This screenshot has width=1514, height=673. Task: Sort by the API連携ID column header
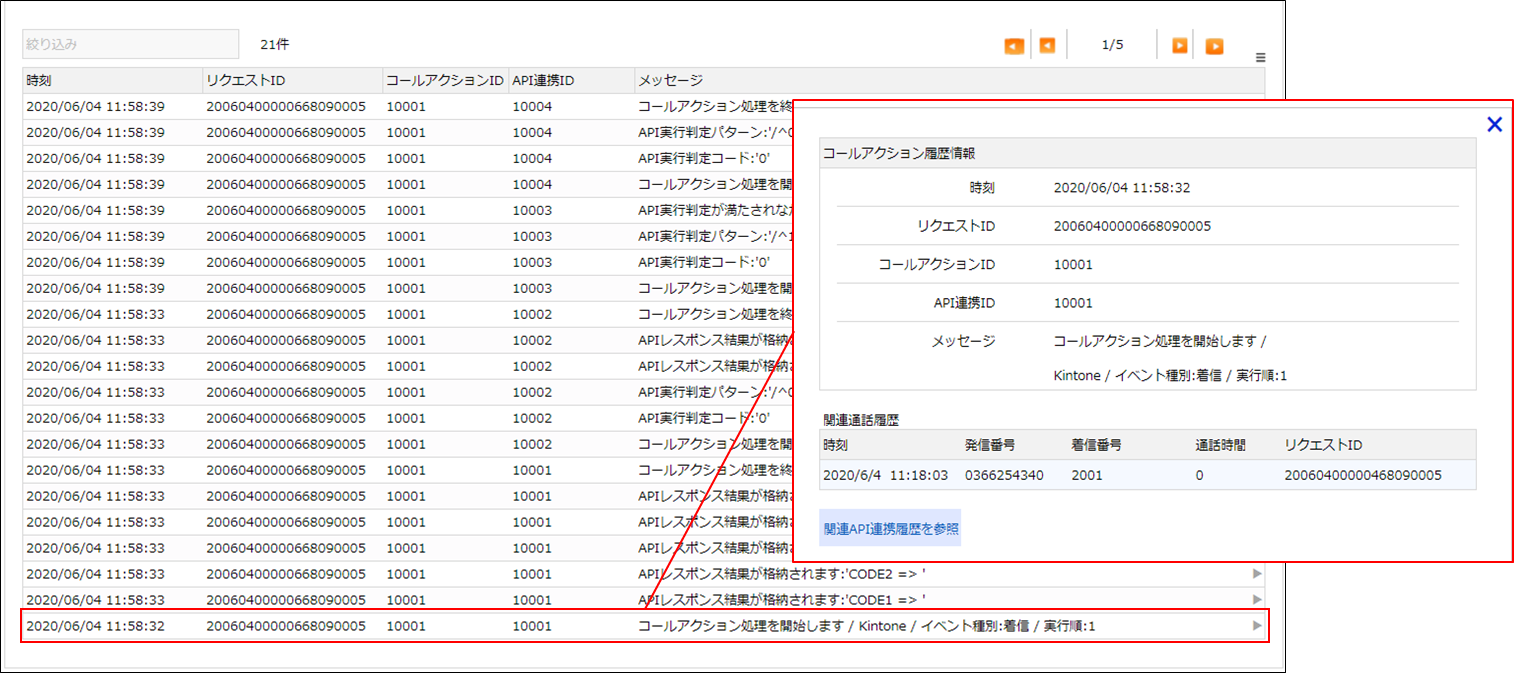[571, 80]
